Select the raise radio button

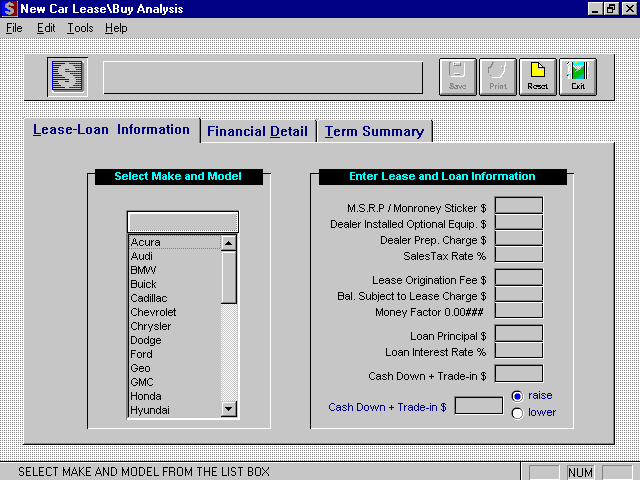[x=517, y=396]
